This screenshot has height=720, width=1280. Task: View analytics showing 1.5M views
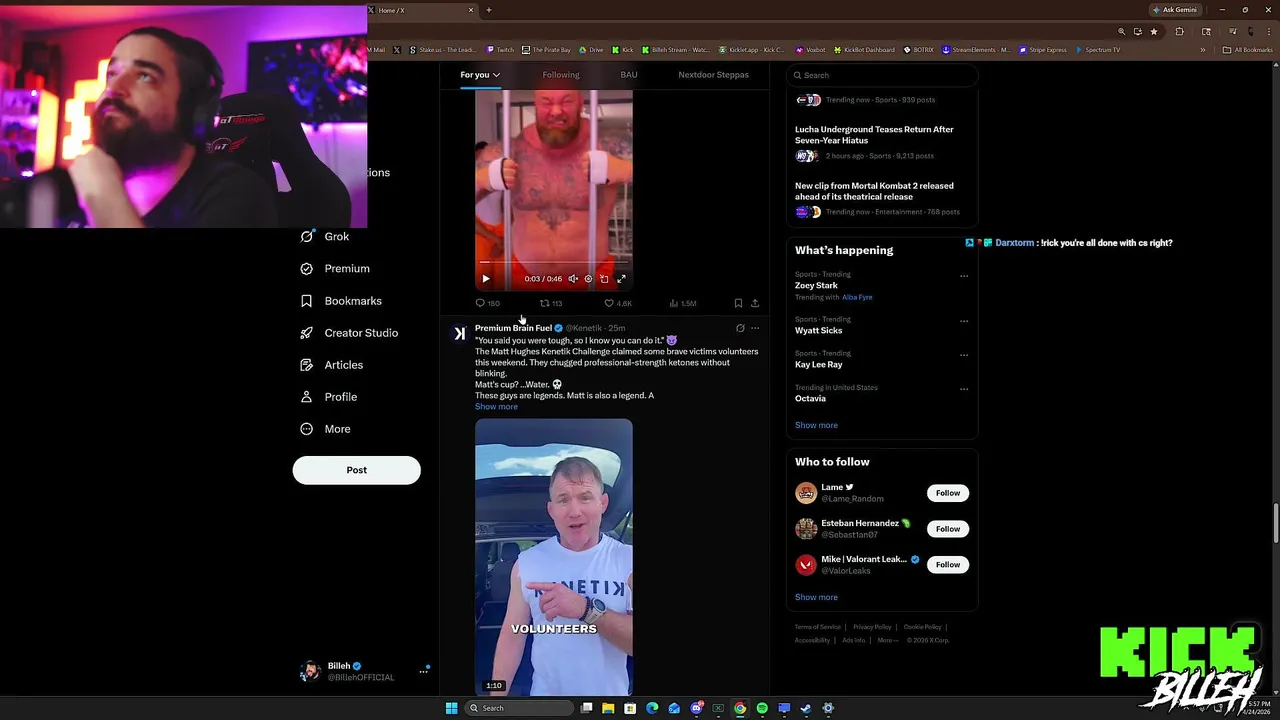[x=682, y=303]
